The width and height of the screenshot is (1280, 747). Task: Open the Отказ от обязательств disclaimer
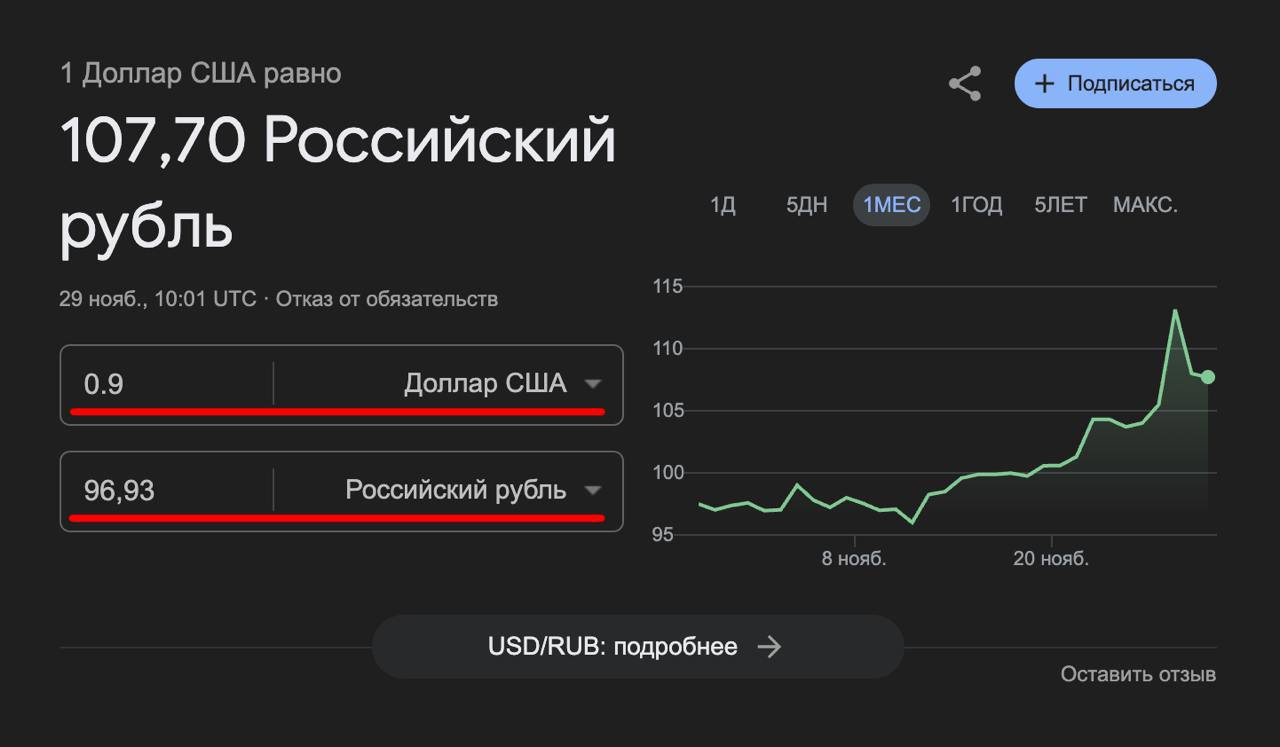click(x=386, y=299)
